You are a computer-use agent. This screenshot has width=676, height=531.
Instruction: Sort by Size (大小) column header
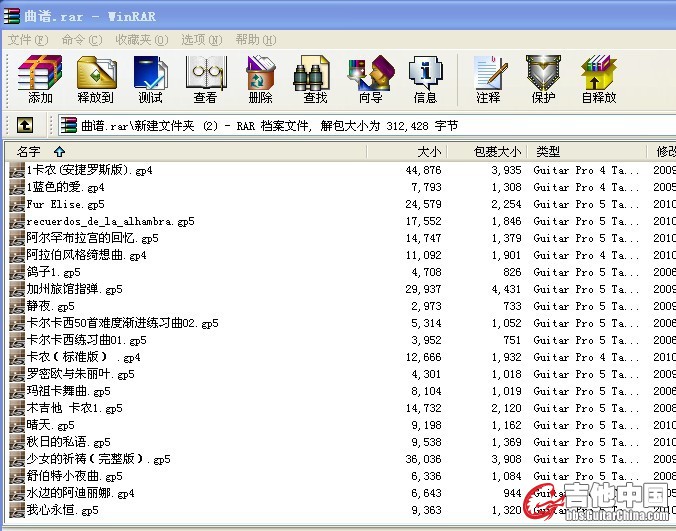(428, 152)
